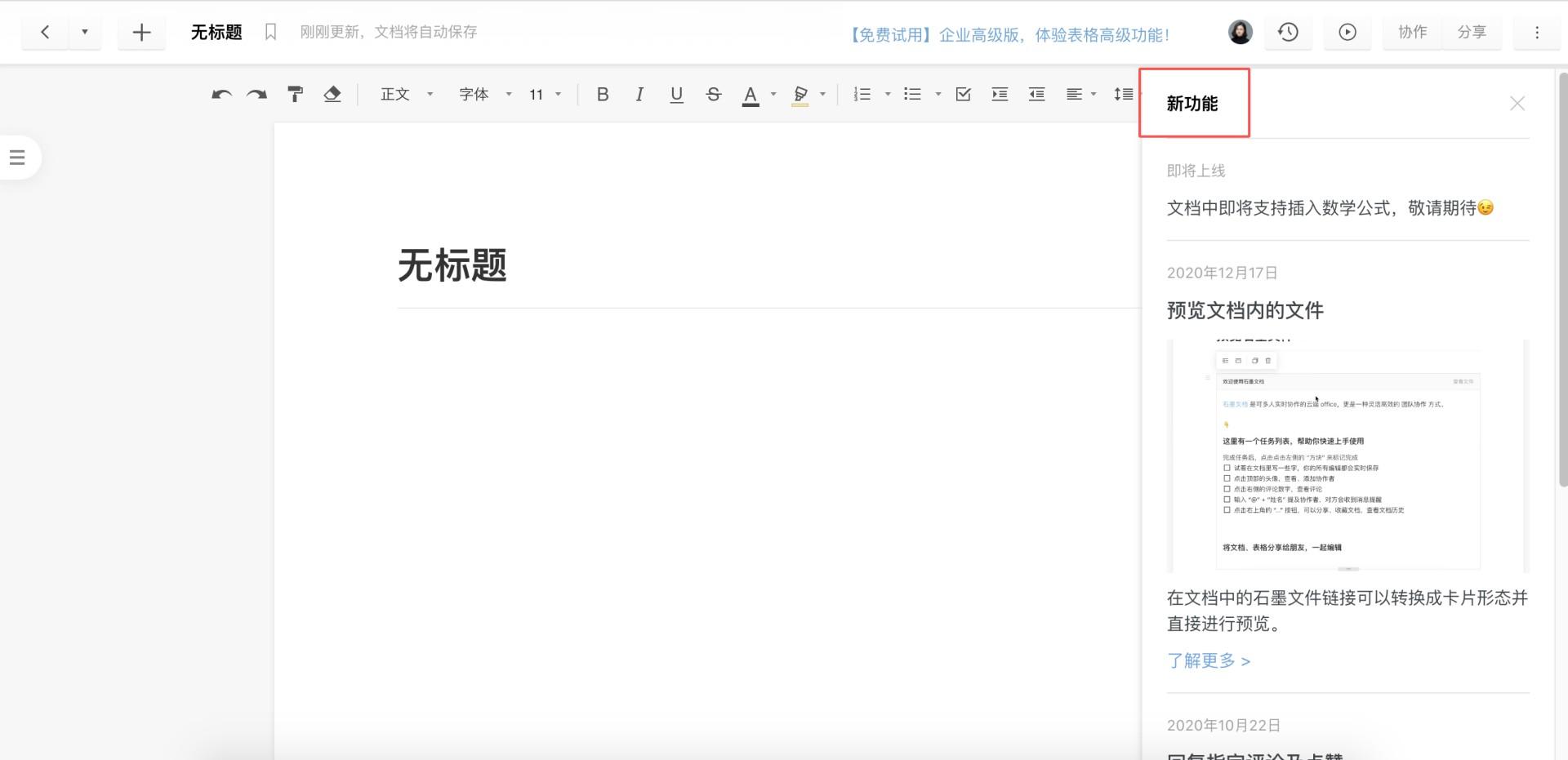
Task: Open the 协作 collaboration menu
Action: click(x=1412, y=32)
